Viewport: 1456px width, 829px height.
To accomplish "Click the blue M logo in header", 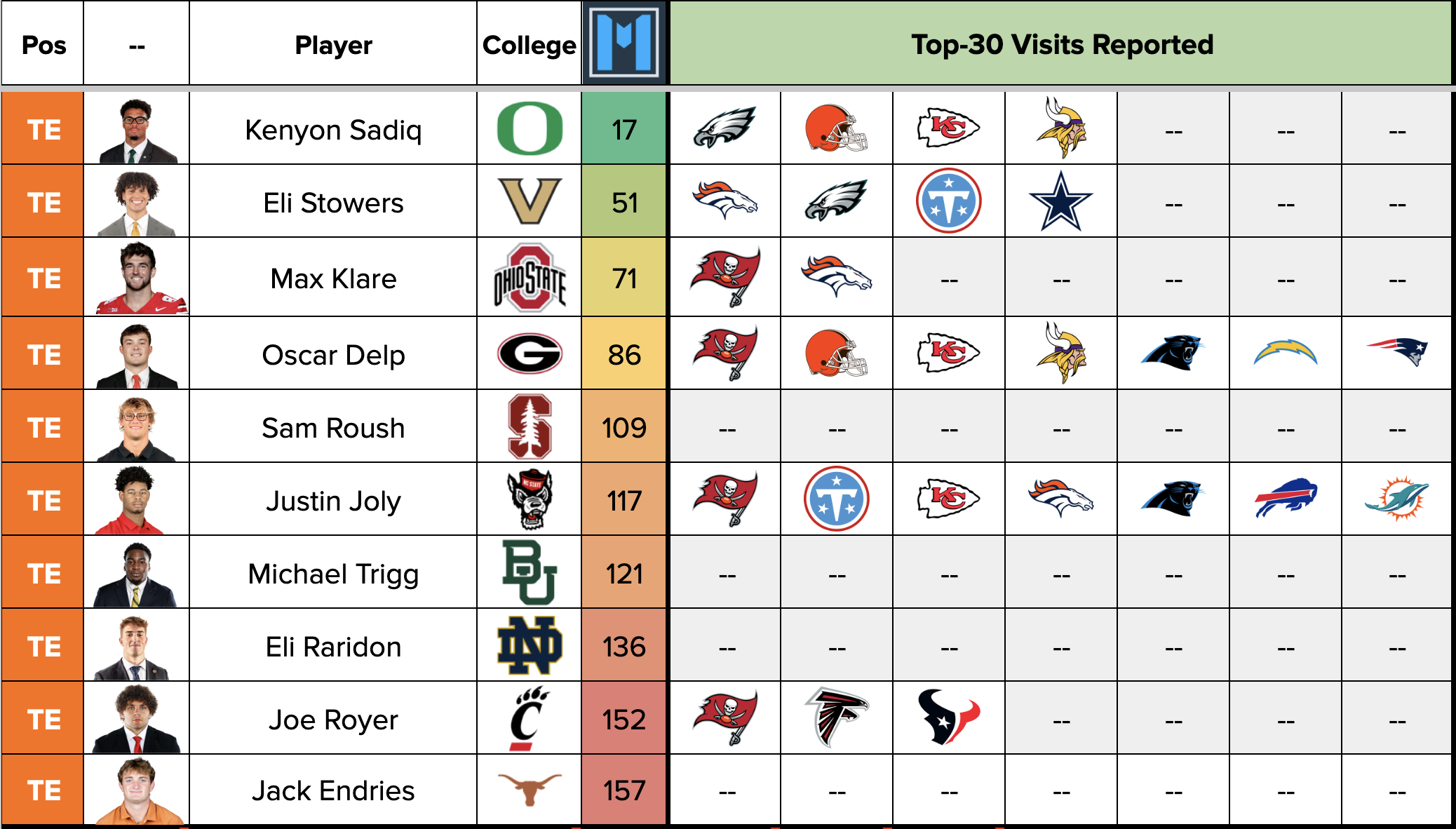I will 623,43.
